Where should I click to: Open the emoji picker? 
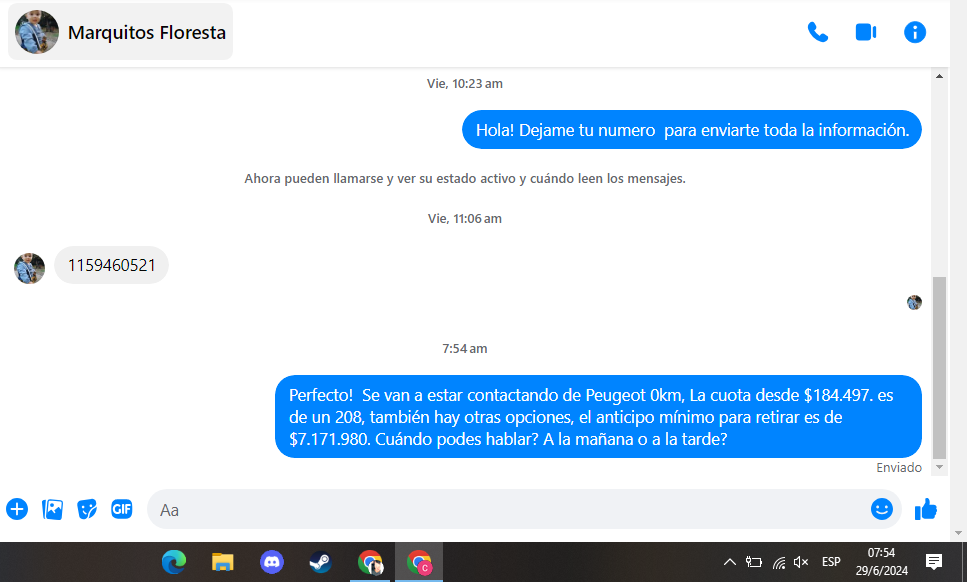[x=881, y=509]
